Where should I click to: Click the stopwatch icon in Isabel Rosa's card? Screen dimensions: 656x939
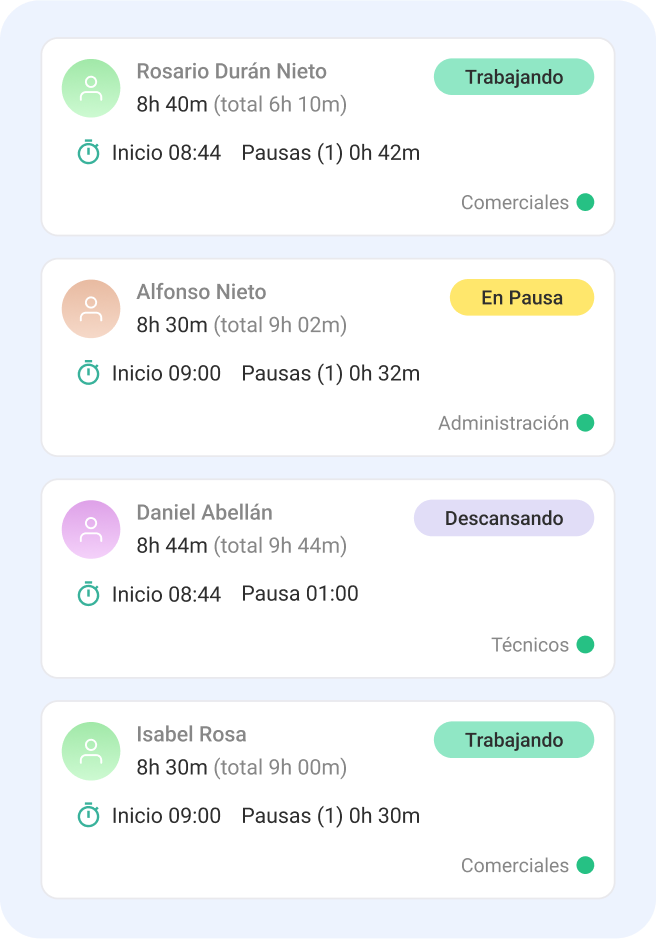click(89, 816)
